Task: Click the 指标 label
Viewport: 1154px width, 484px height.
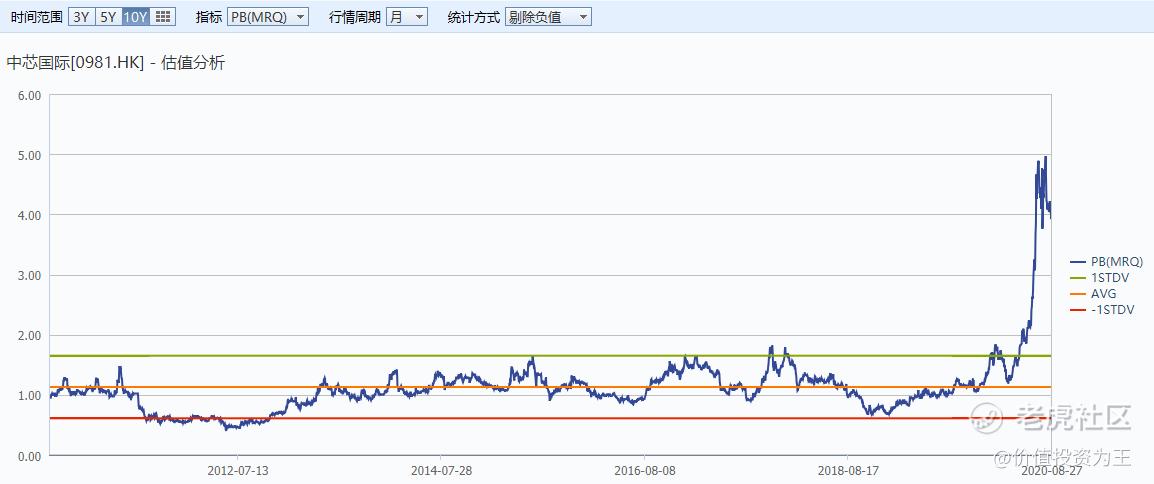Action: 208,17
